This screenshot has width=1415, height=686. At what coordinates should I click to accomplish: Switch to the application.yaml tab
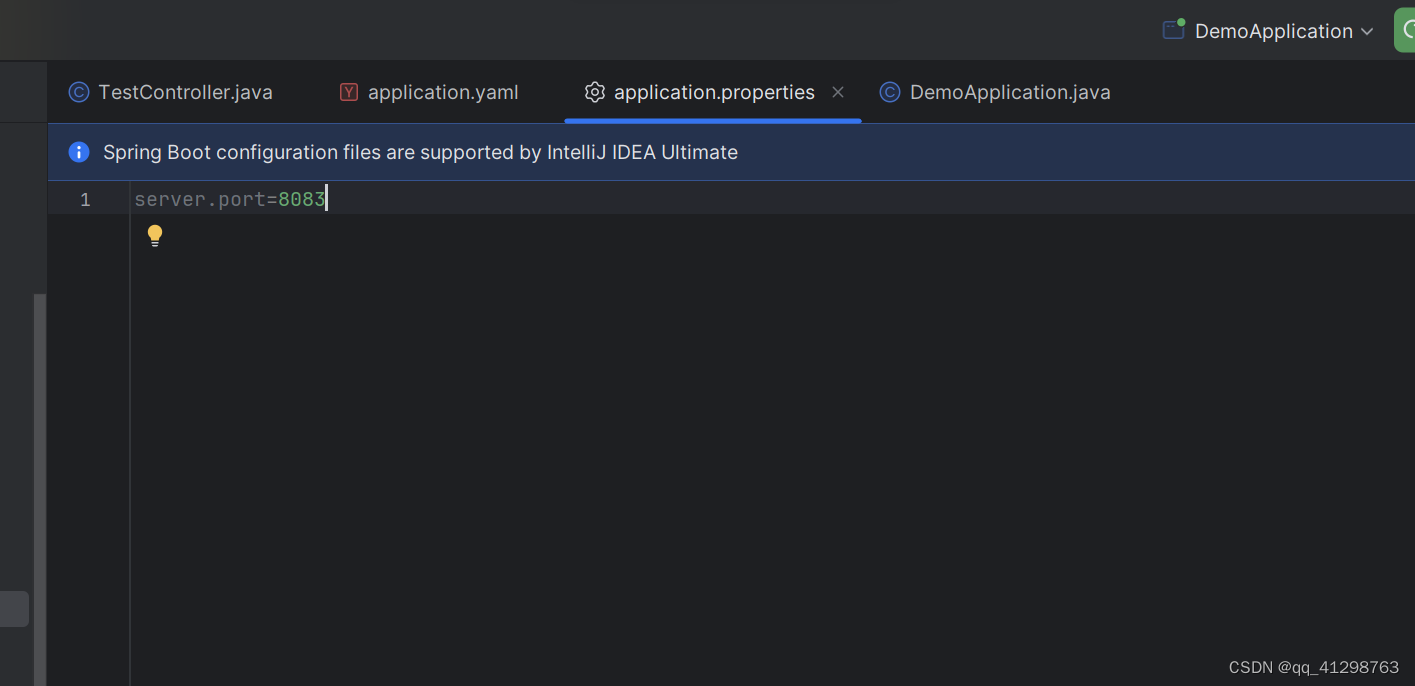tap(443, 92)
